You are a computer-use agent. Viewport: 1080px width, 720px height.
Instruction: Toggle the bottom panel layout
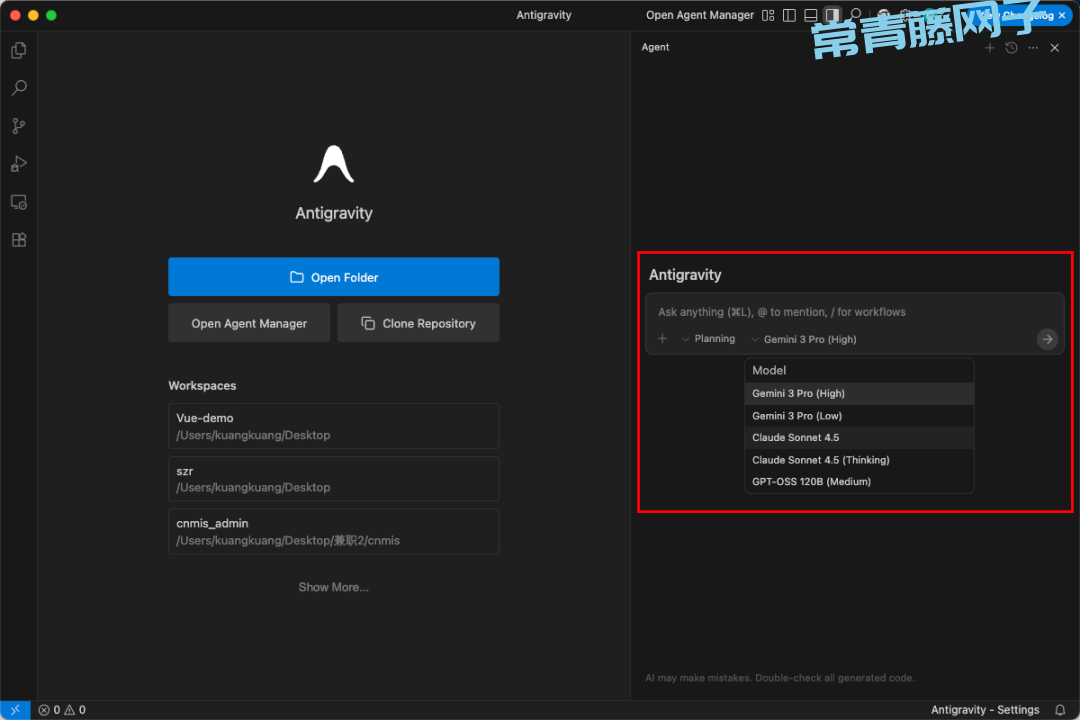tap(811, 15)
